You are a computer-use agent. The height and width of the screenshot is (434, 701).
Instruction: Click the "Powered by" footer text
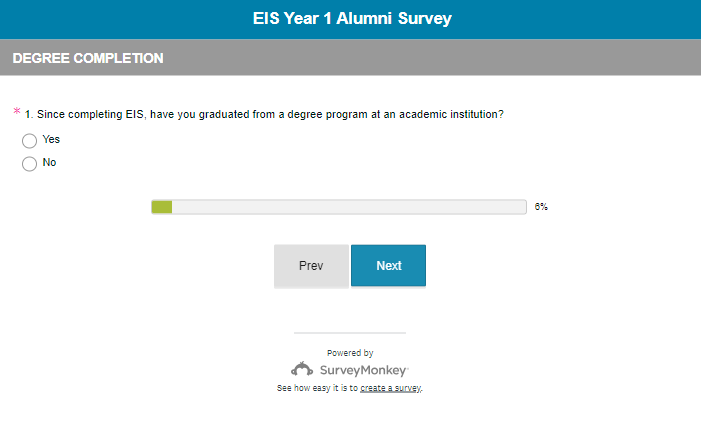click(350, 353)
